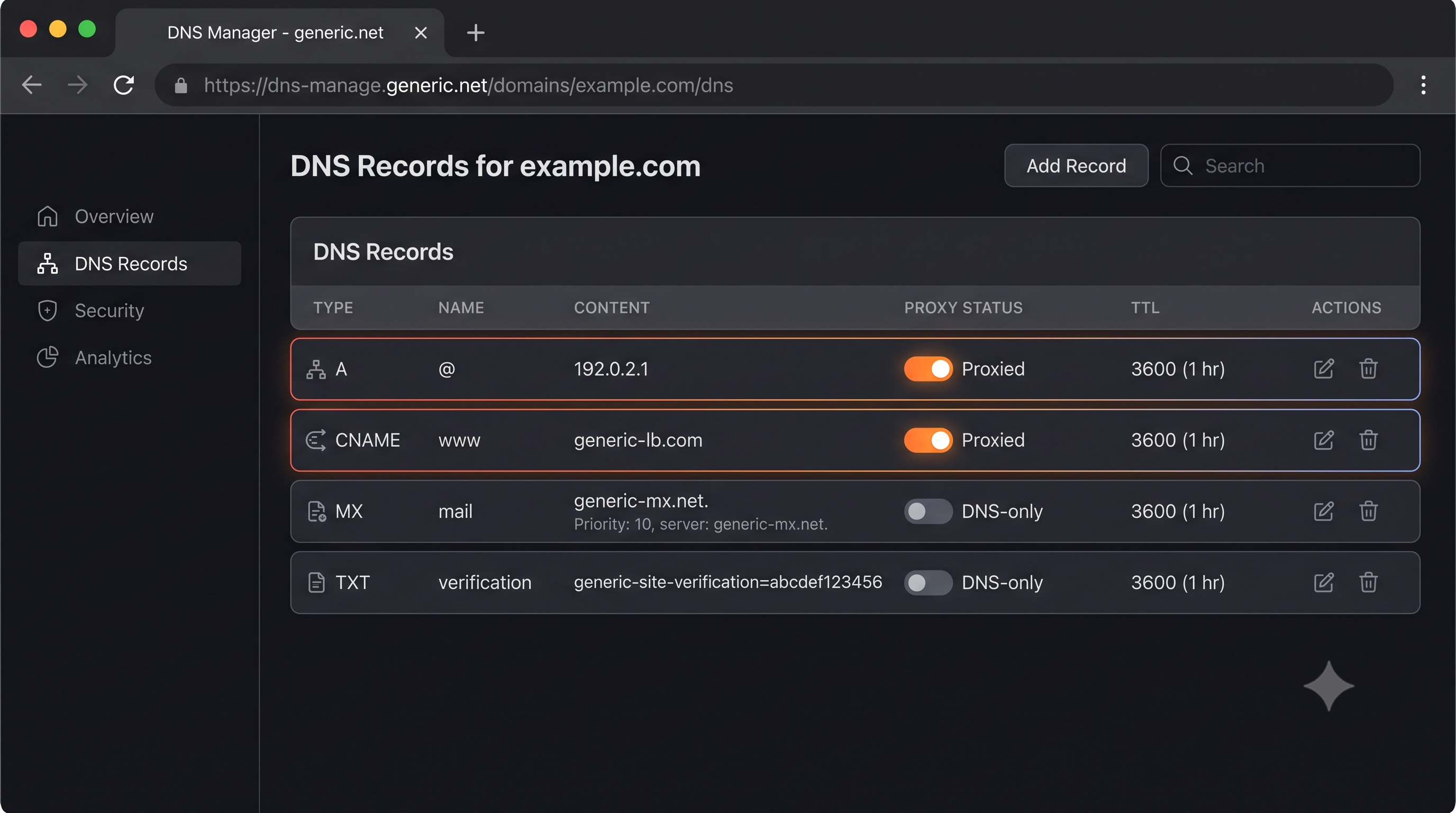The image size is (1456, 813).
Task: Open the Overview section
Action: (x=130, y=216)
